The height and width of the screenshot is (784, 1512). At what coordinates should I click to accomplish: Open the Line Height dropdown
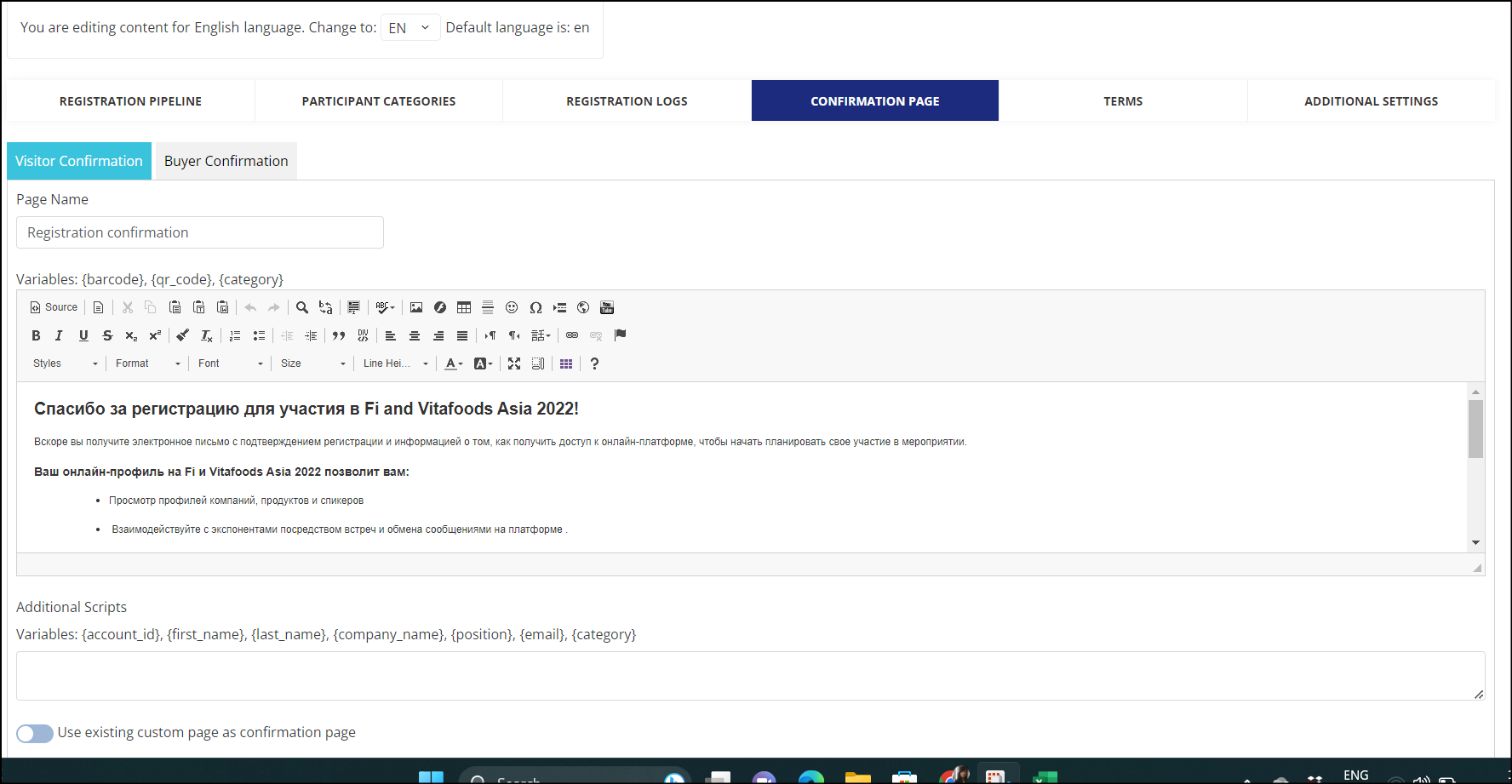(396, 363)
